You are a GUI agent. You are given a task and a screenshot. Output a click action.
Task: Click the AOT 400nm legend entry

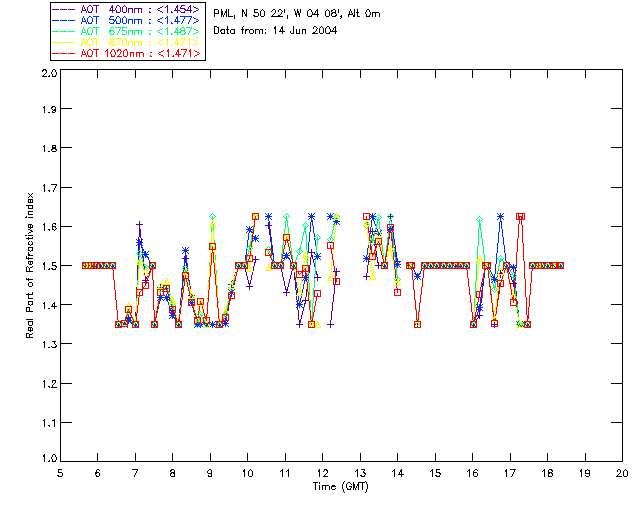(127, 9)
